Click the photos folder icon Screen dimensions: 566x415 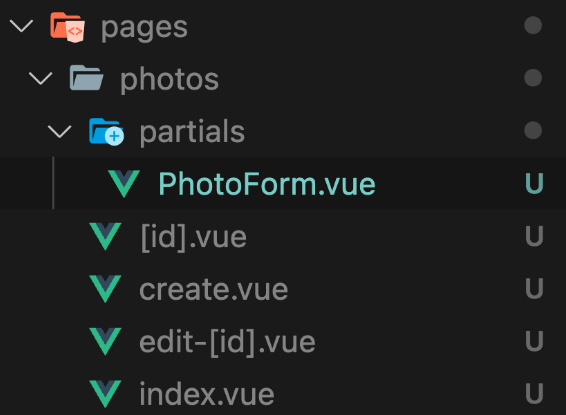86,78
